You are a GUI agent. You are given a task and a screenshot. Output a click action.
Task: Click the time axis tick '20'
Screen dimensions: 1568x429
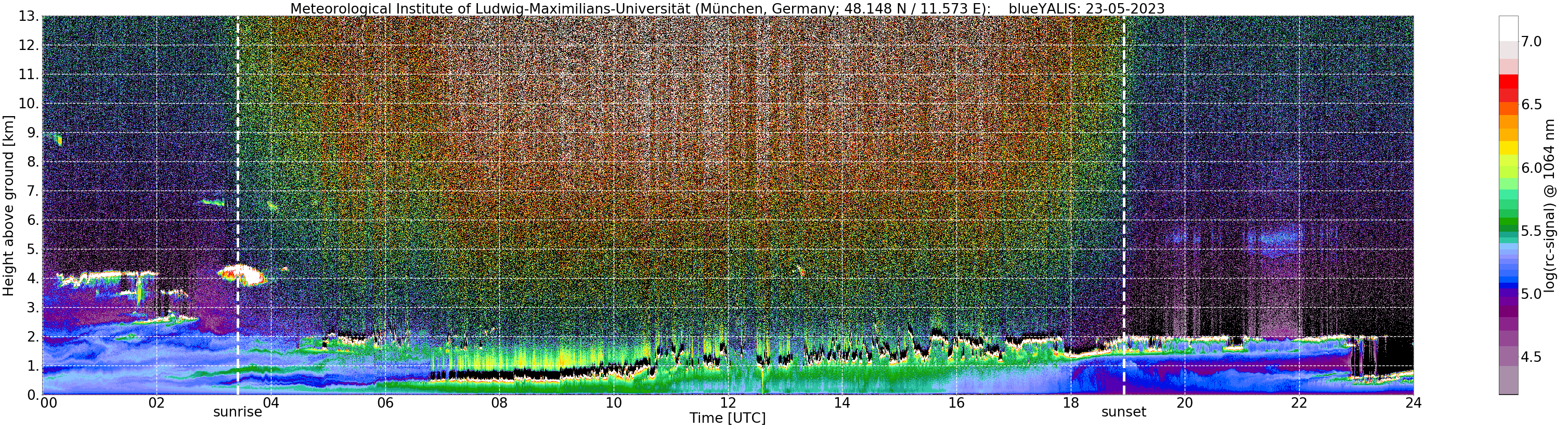pyautogui.click(x=1185, y=402)
